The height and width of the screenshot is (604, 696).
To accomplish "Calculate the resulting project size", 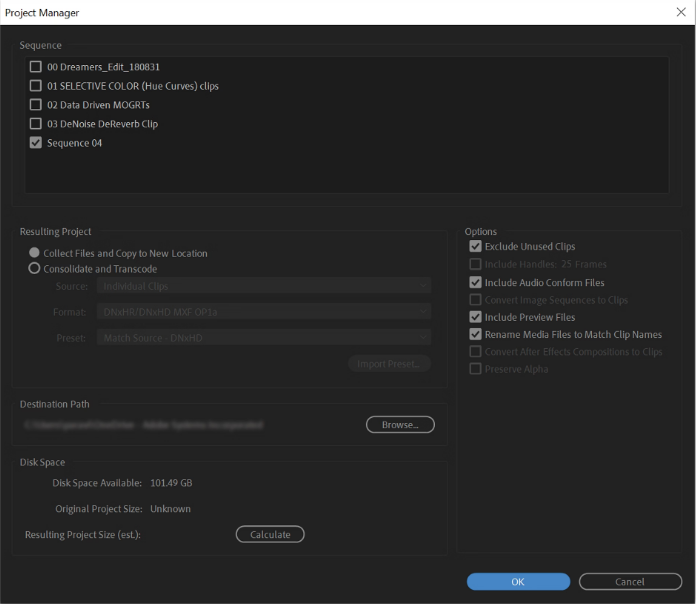I will click(270, 535).
